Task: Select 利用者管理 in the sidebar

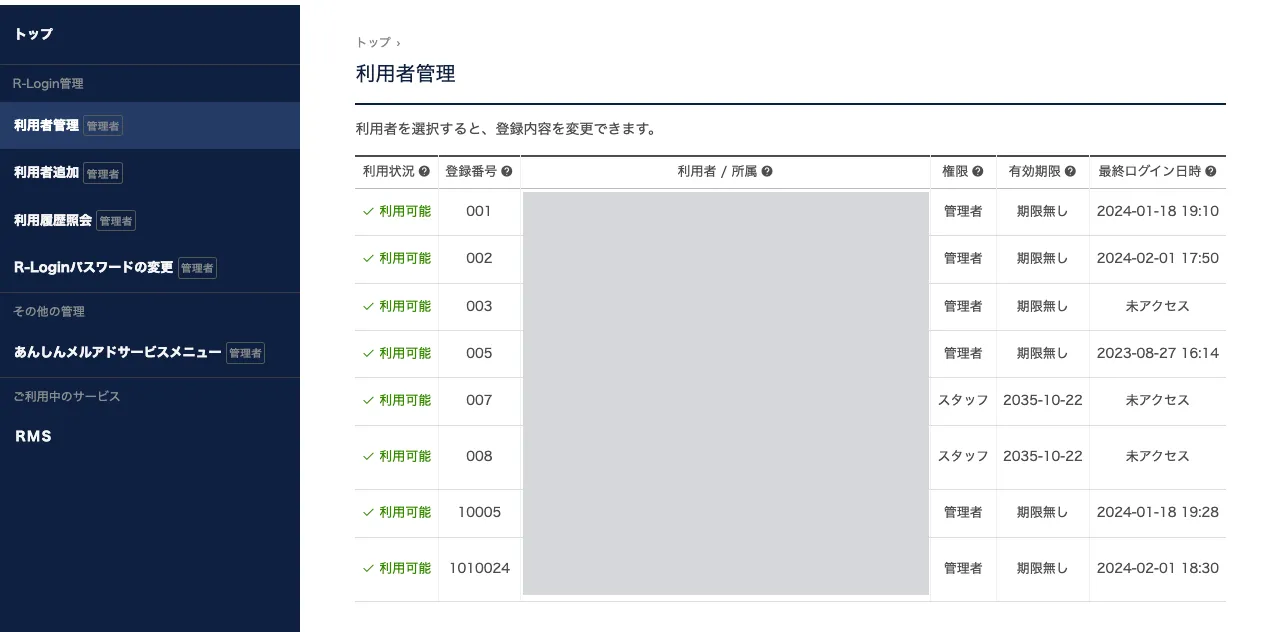Action: click(x=150, y=126)
